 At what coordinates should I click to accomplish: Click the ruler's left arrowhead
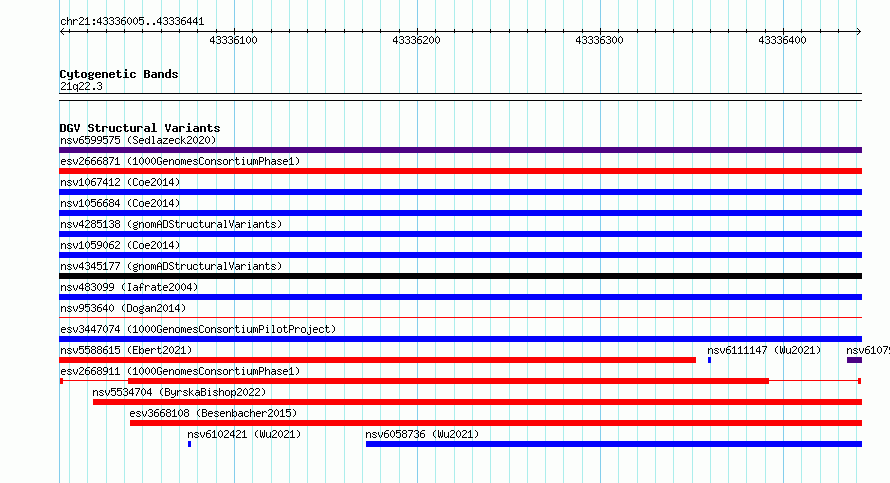tap(62, 31)
